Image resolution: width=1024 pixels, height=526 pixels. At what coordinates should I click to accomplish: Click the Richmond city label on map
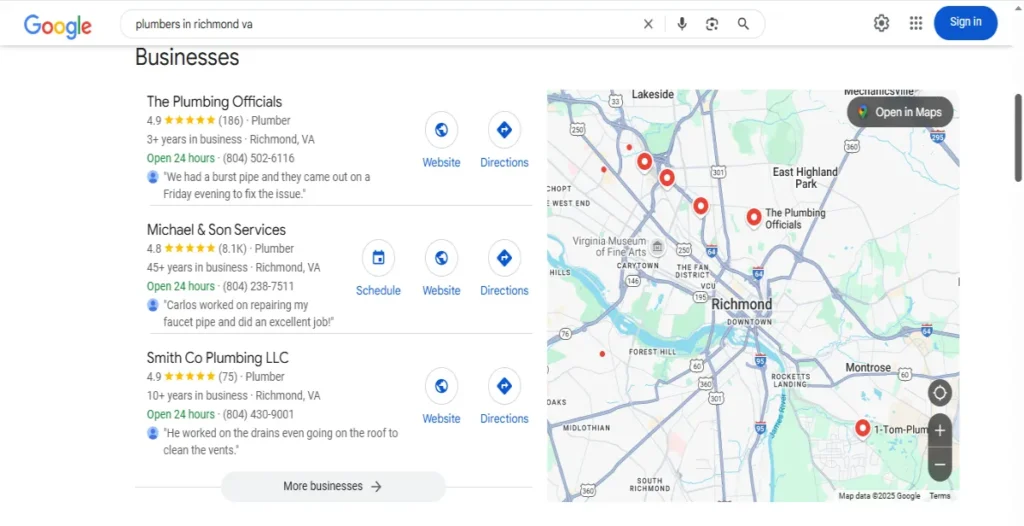741,304
